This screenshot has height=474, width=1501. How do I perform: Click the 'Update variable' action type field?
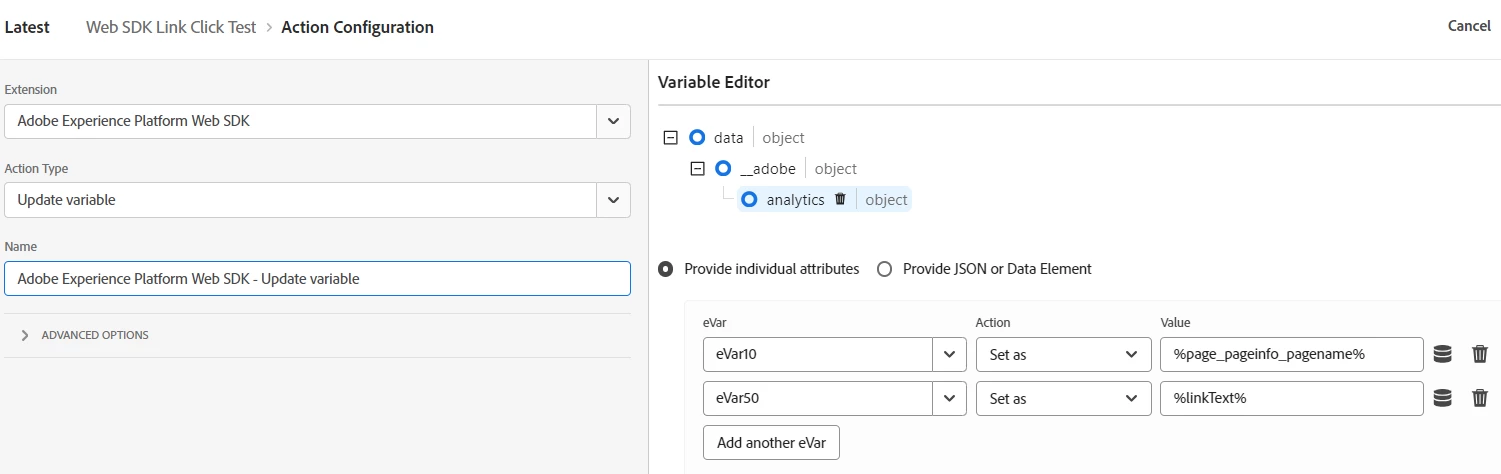(300, 200)
